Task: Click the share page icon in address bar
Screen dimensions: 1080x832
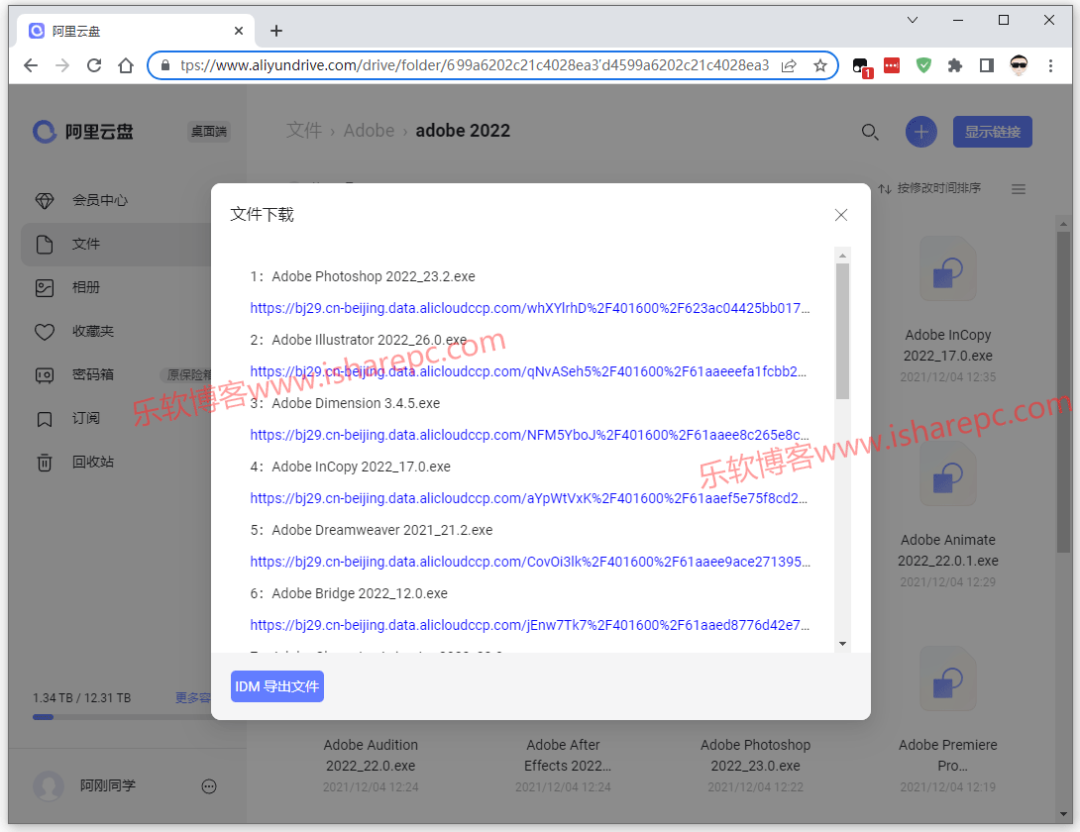Action: 789,65
